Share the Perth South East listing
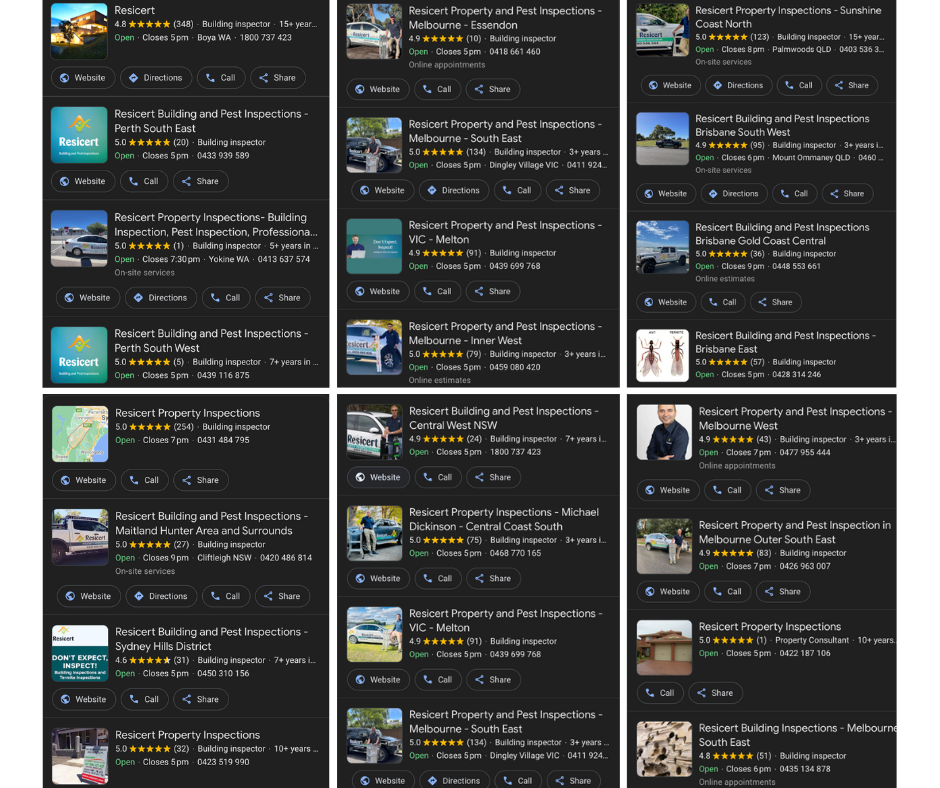The image size is (940, 788). 200,181
